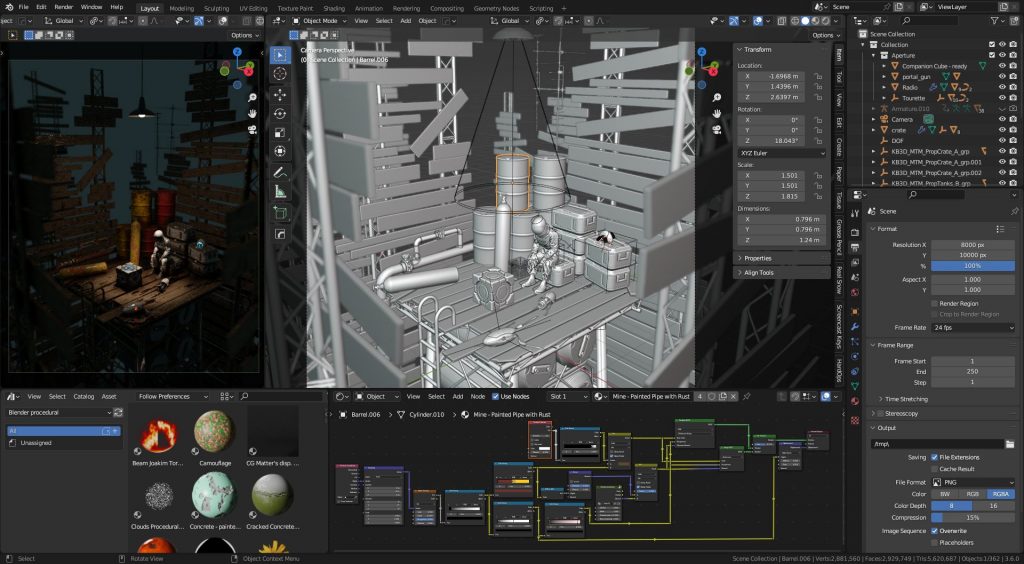Select the Cursor tool in viewport toolbar
Image resolution: width=1024 pixels, height=564 pixels.
280,74
